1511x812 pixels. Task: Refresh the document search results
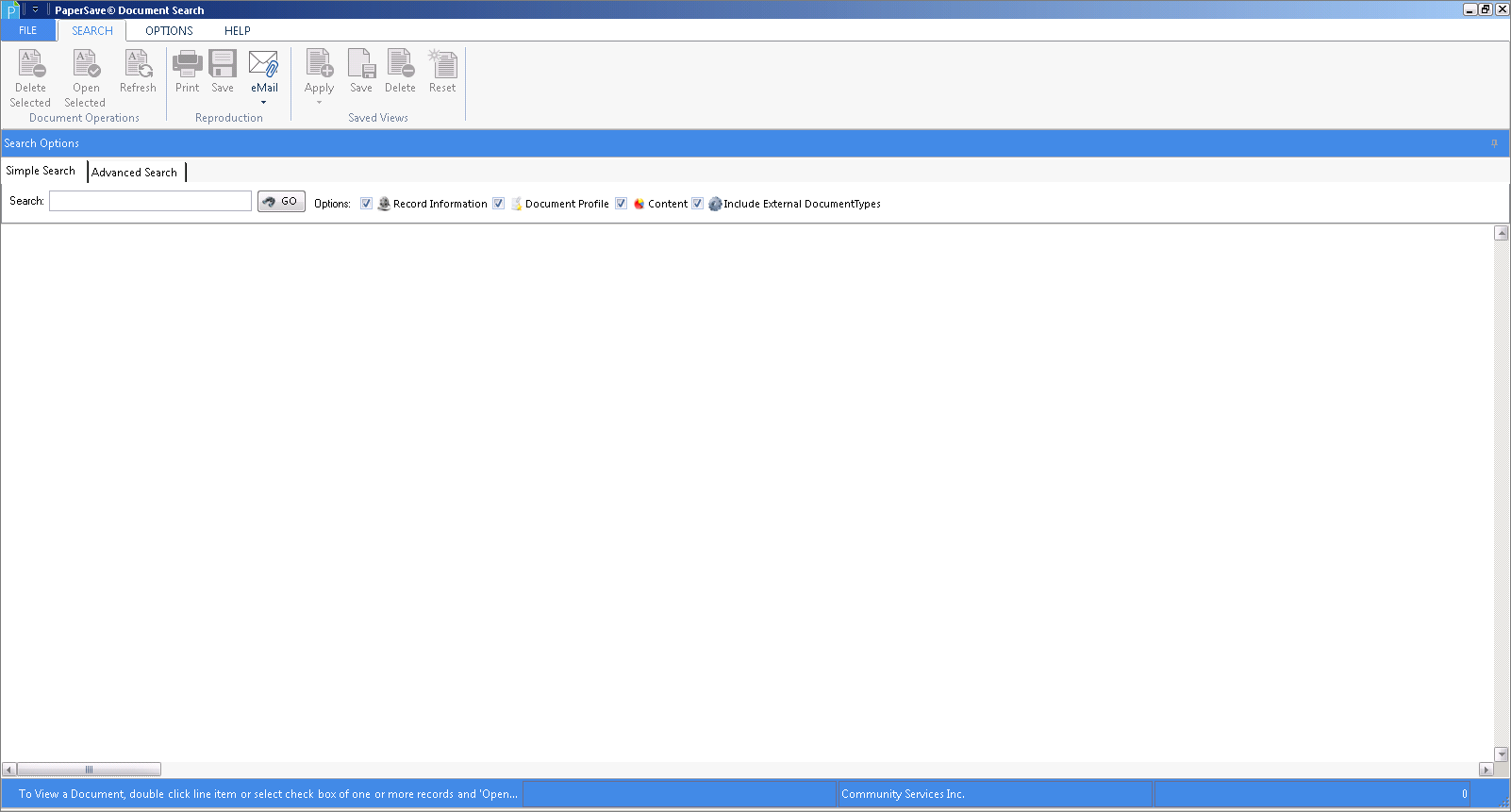click(139, 63)
